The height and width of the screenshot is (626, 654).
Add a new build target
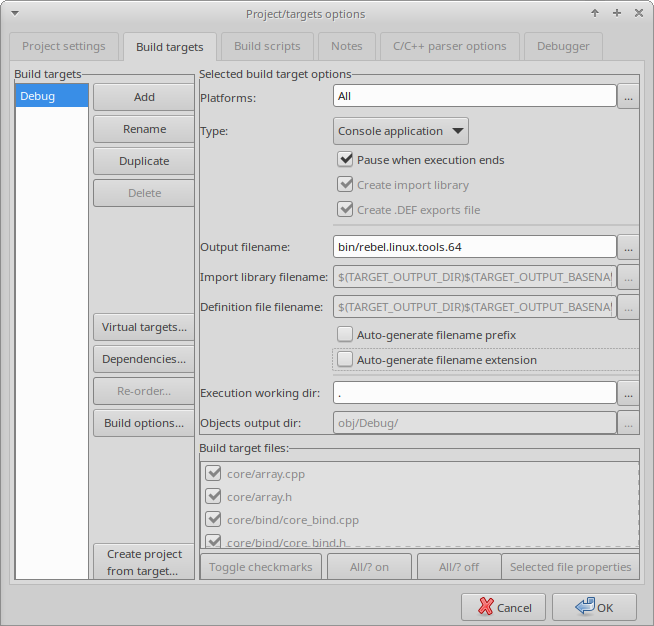pyautogui.click(x=144, y=97)
